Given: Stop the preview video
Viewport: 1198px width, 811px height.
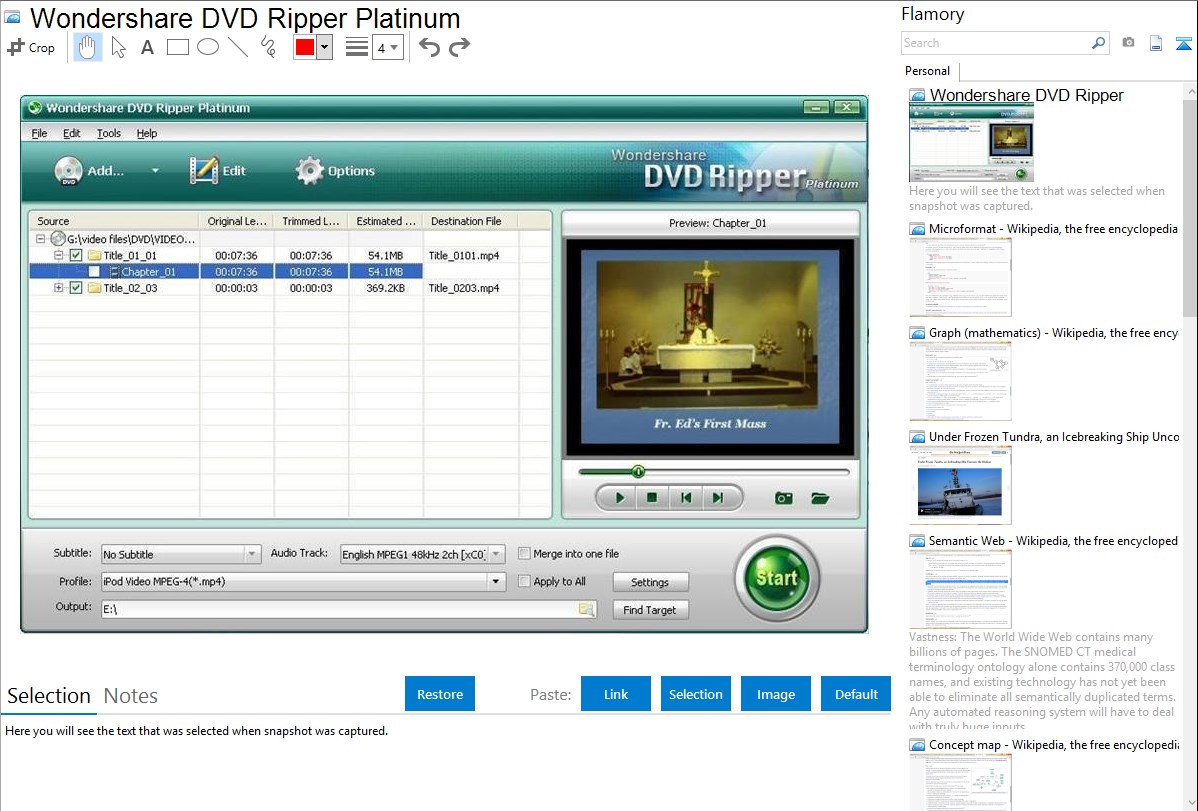Looking at the screenshot, I should [652, 498].
